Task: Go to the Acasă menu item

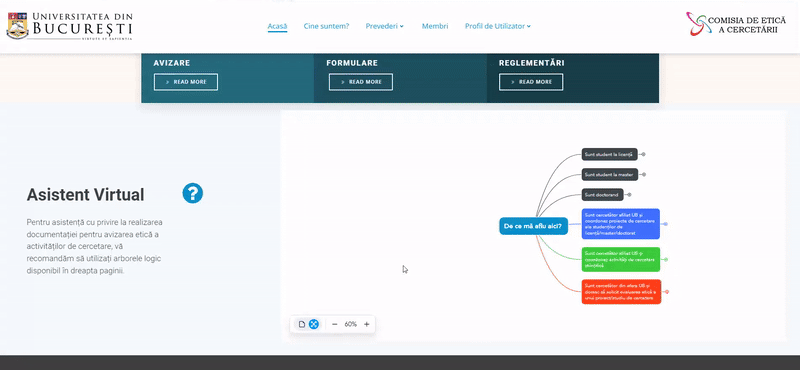Action: pos(278,26)
